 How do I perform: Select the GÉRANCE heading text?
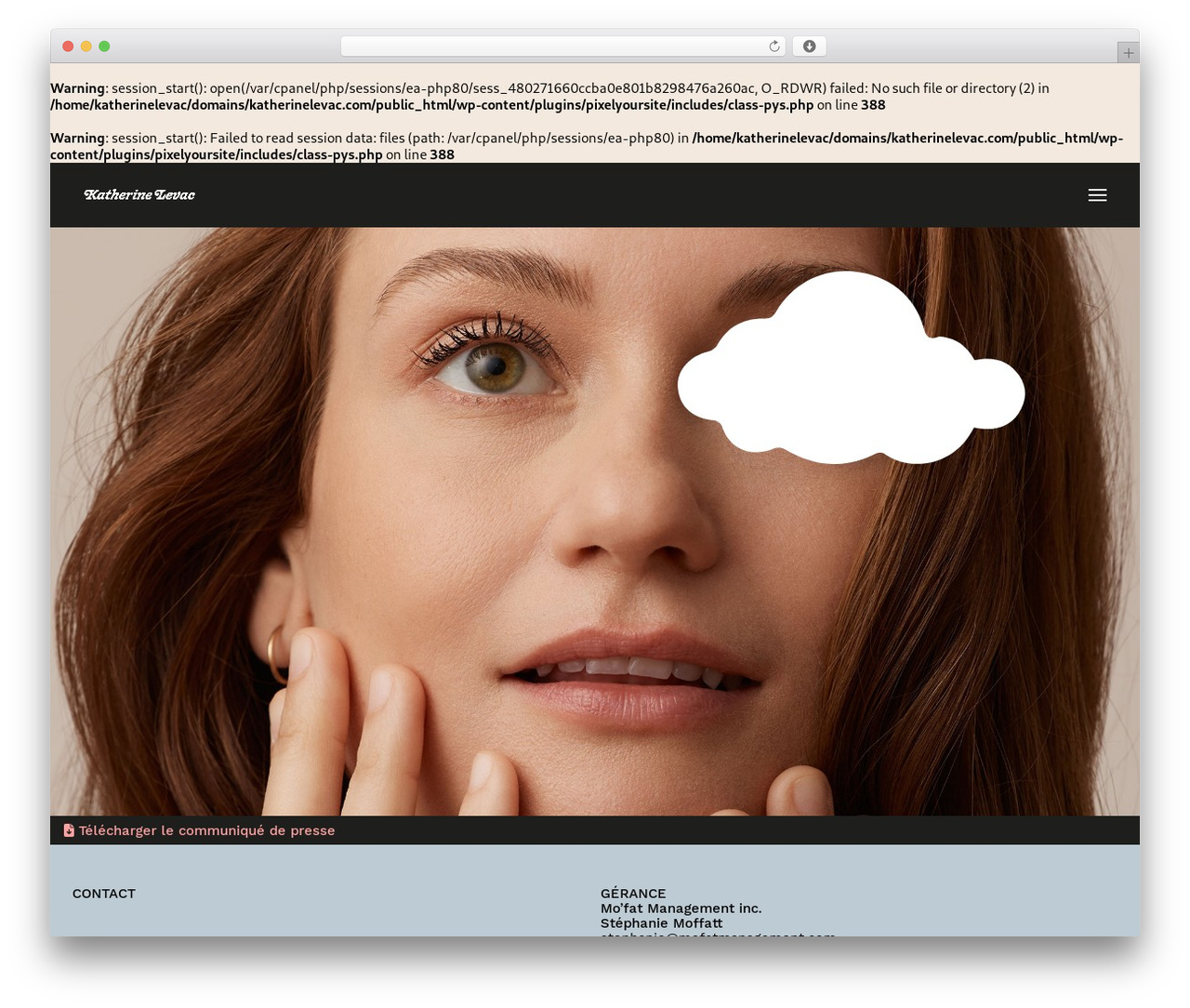point(633,894)
